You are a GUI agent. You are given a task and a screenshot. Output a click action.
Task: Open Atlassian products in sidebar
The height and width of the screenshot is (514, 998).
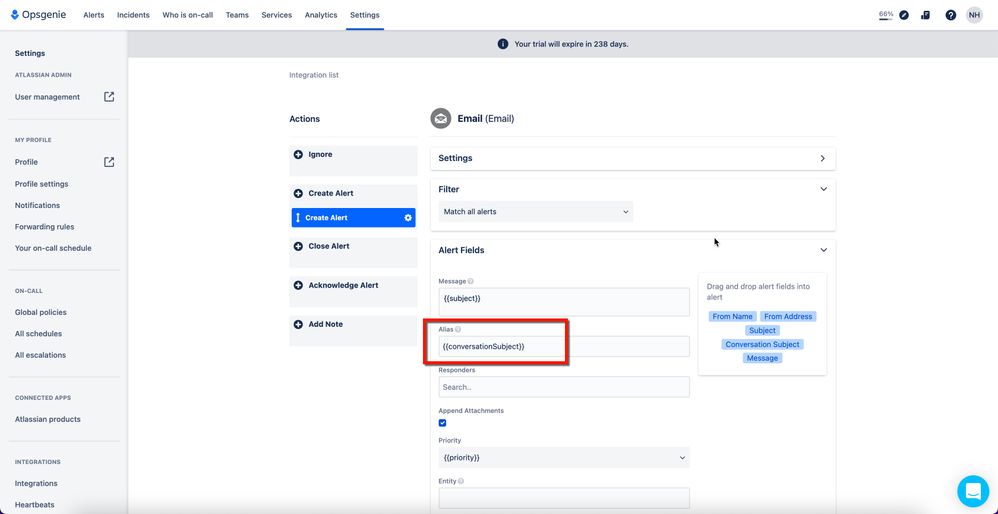click(x=48, y=419)
